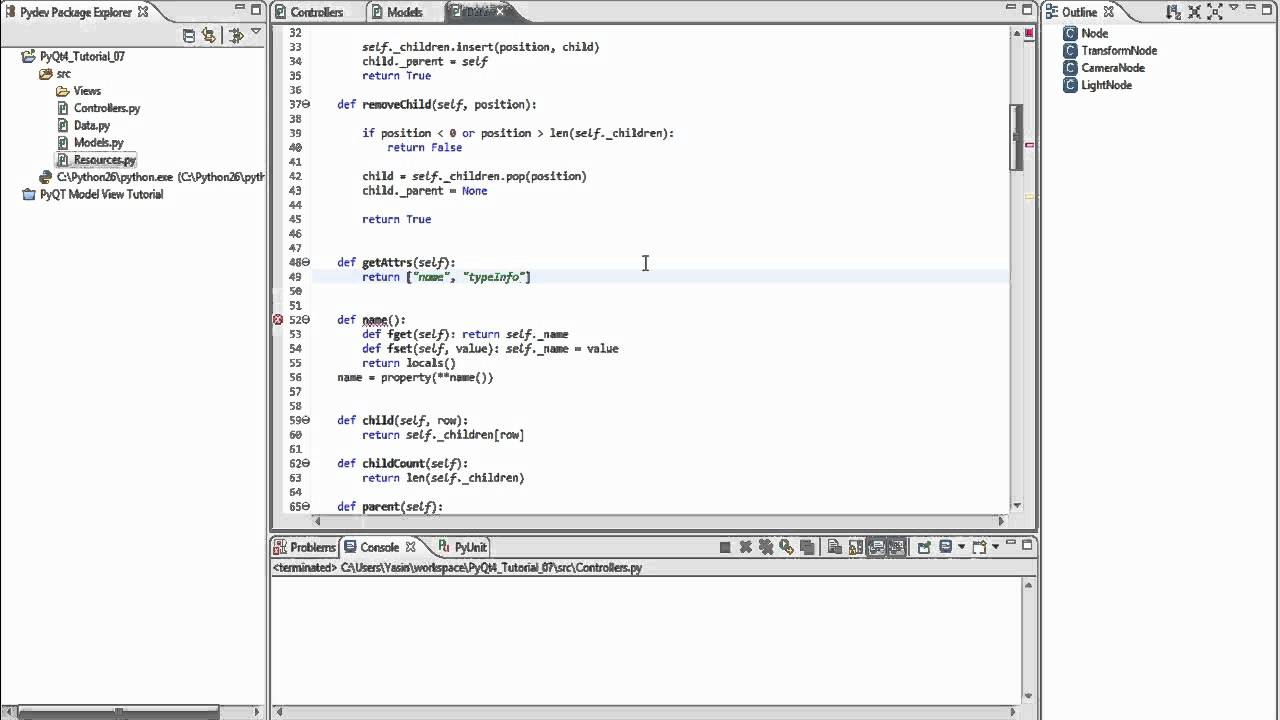
Task: Click the editor horizontal scroll right arrow
Action: (1001, 520)
